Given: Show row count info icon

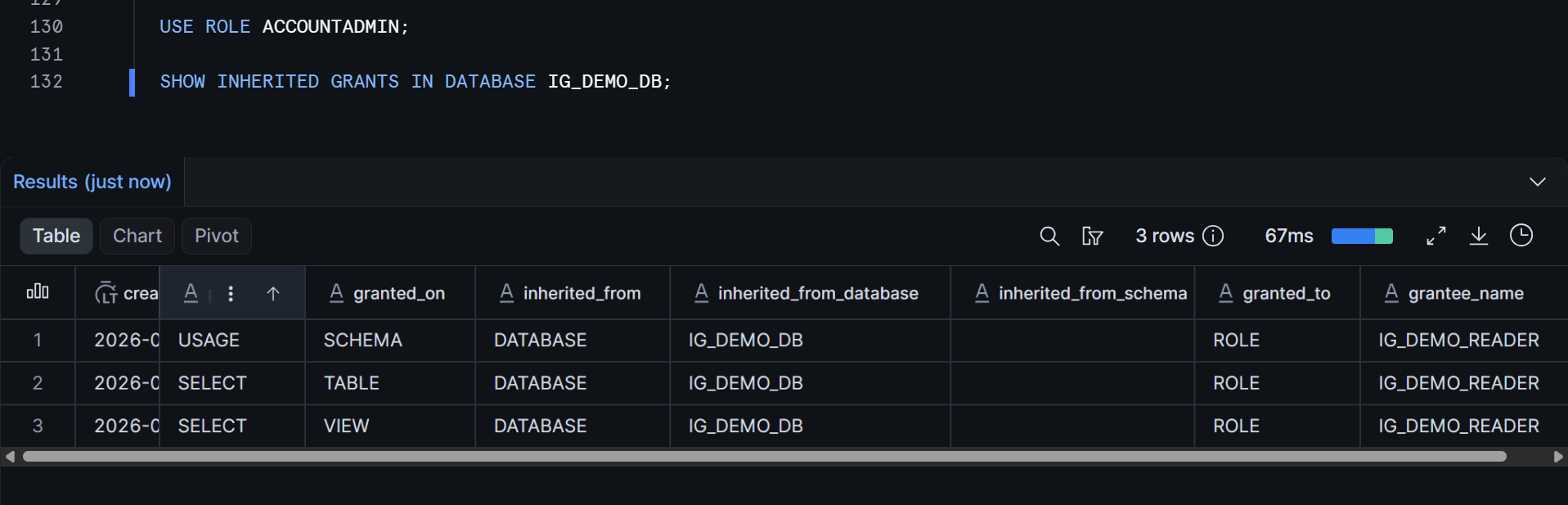Looking at the screenshot, I should (x=1214, y=236).
